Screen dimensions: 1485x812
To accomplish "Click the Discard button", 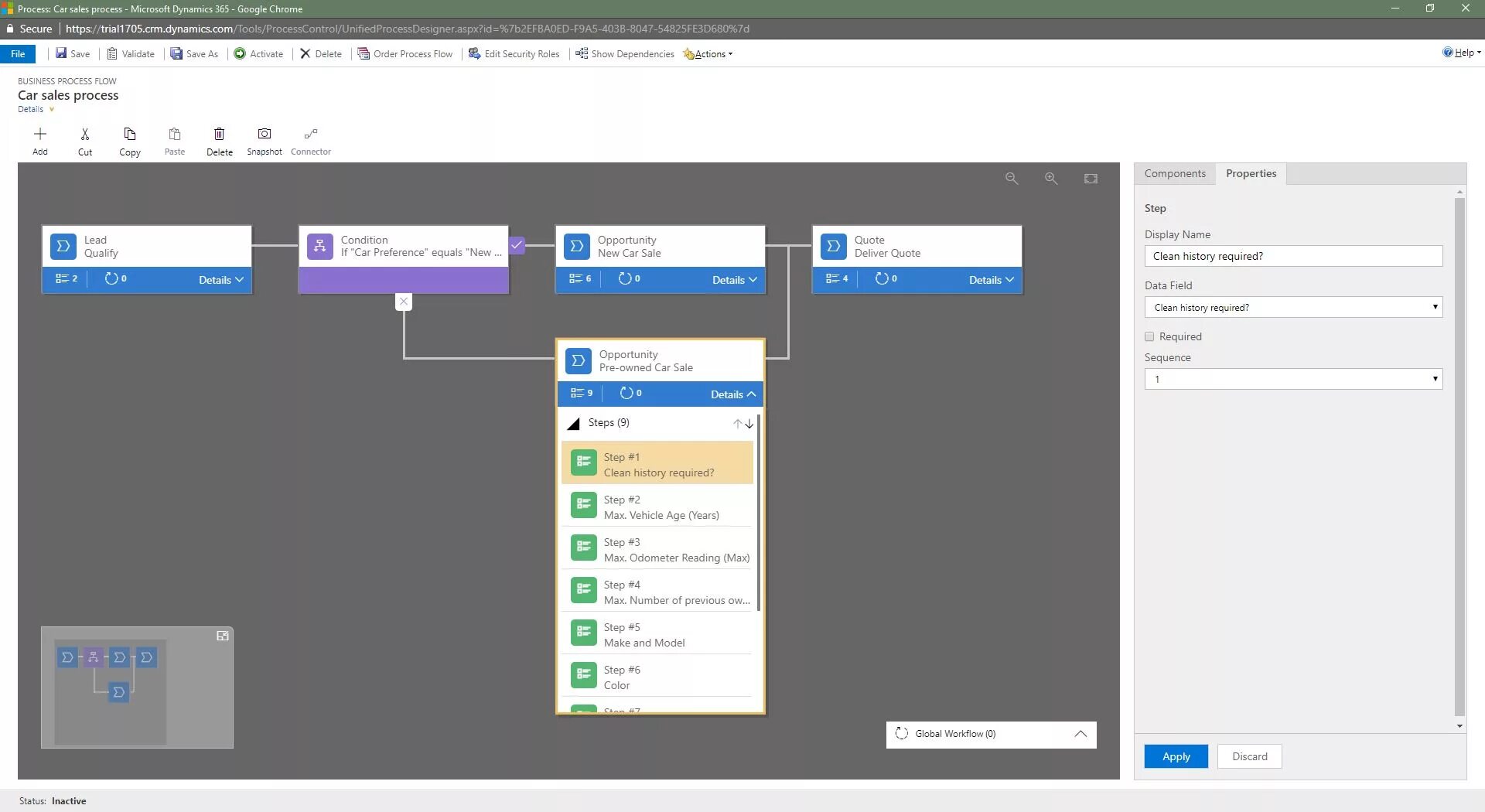I will coord(1250,756).
